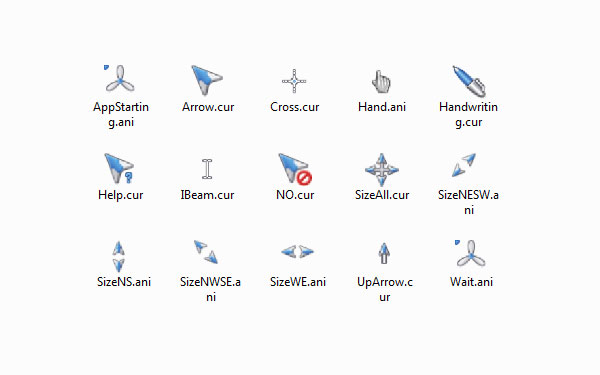Click the SizeNWSE.ani diagonal resize icon

click(x=206, y=252)
